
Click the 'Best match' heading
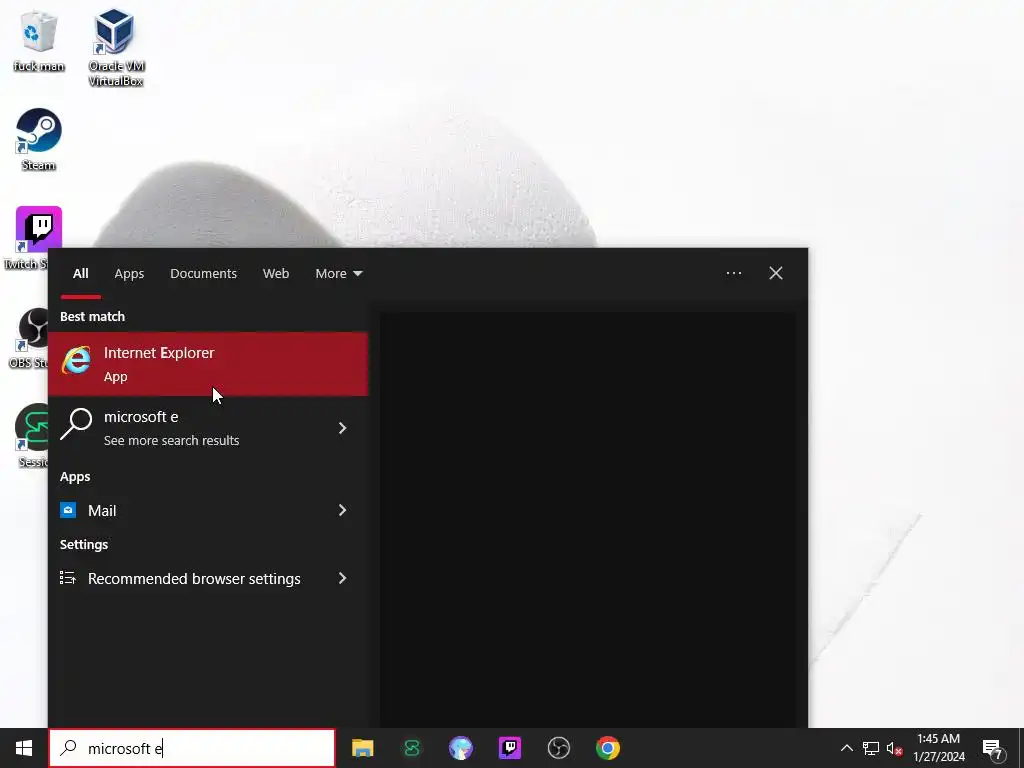click(x=92, y=316)
